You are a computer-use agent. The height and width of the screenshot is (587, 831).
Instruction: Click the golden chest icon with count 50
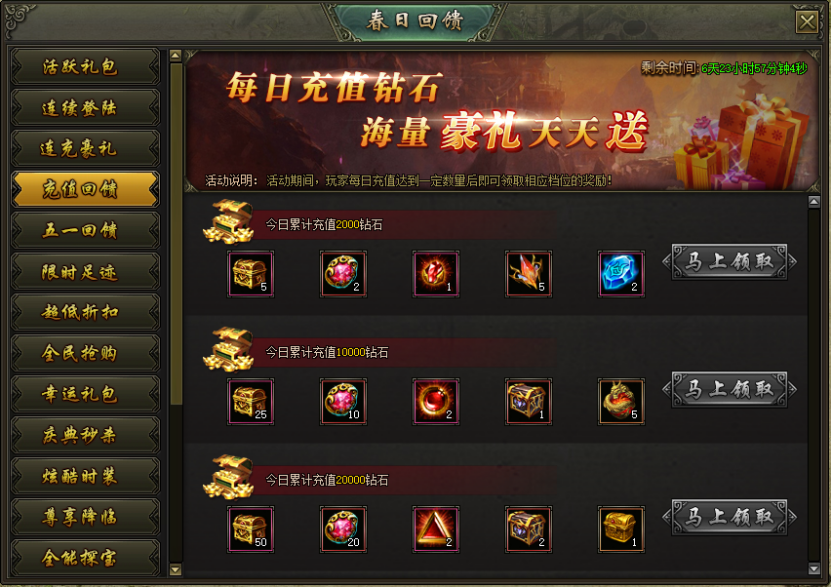(251, 529)
